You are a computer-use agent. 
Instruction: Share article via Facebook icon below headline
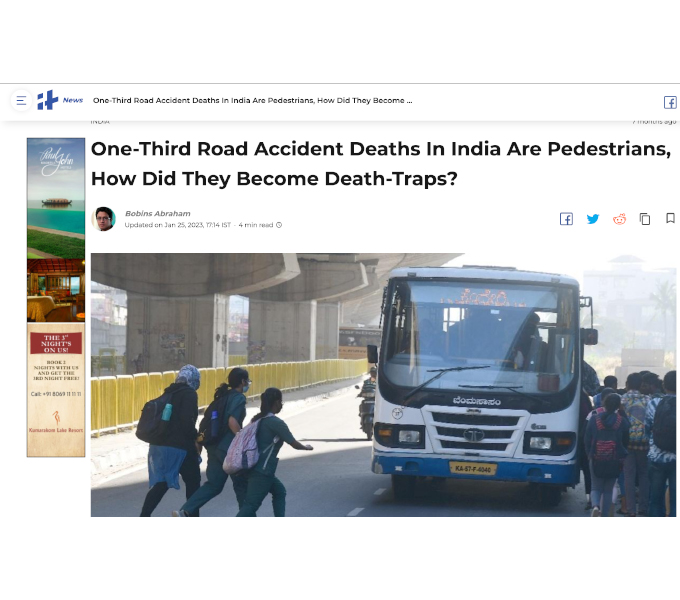tap(566, 219)
